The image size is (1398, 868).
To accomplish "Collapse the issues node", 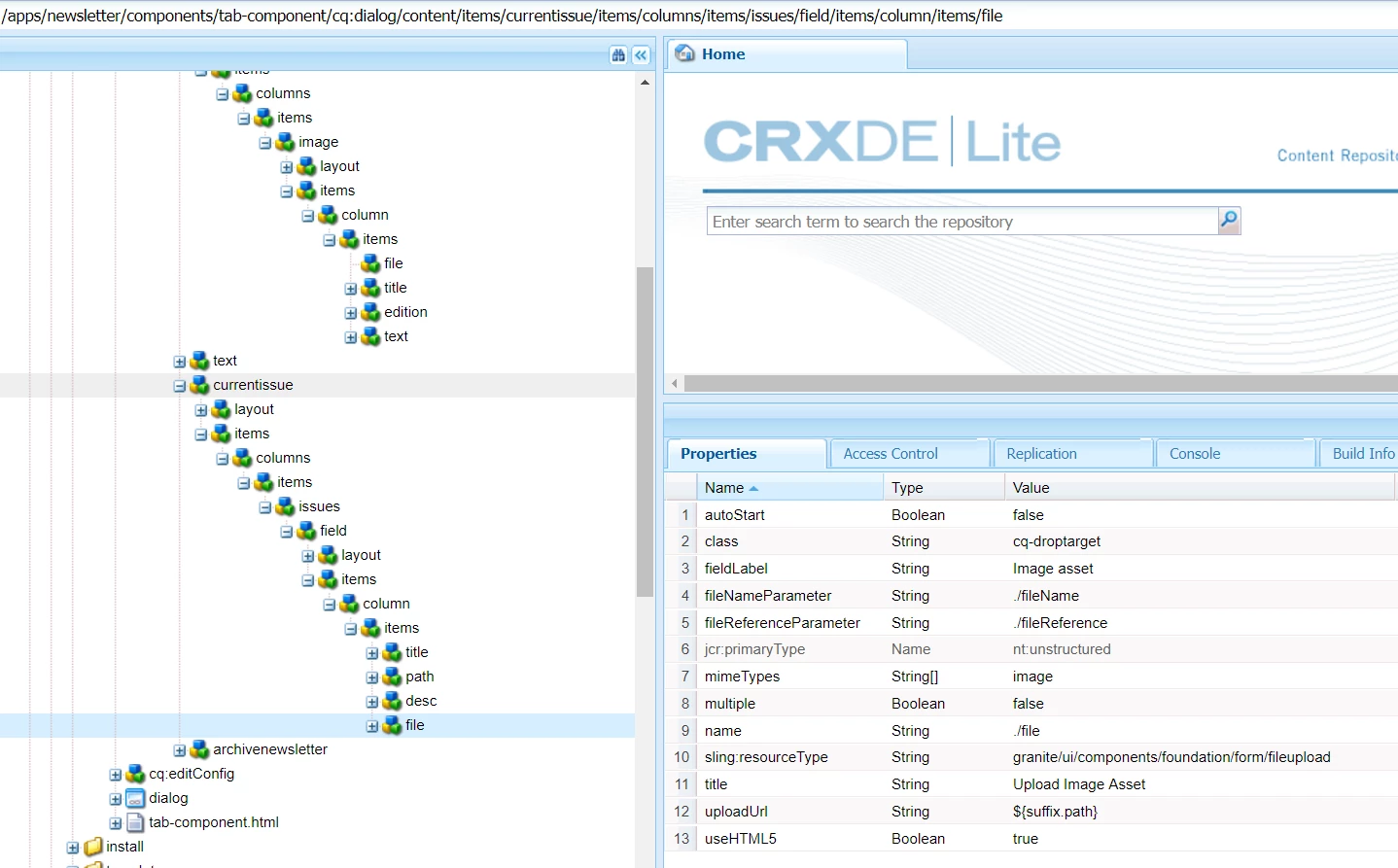I will coord(265,507).
